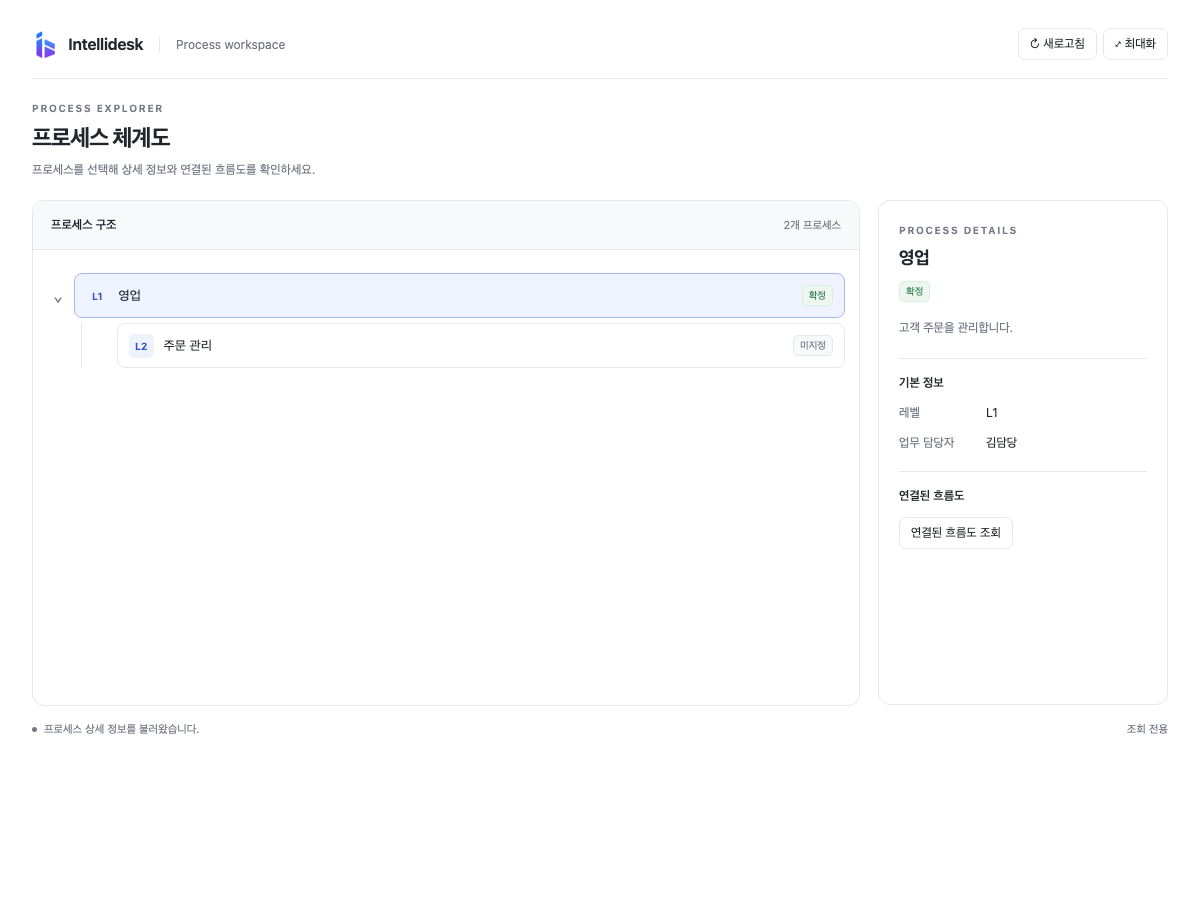Click the 확정 status badge on 영업 row
This screenshot has height=900, width=1200.
click(817, 295)
